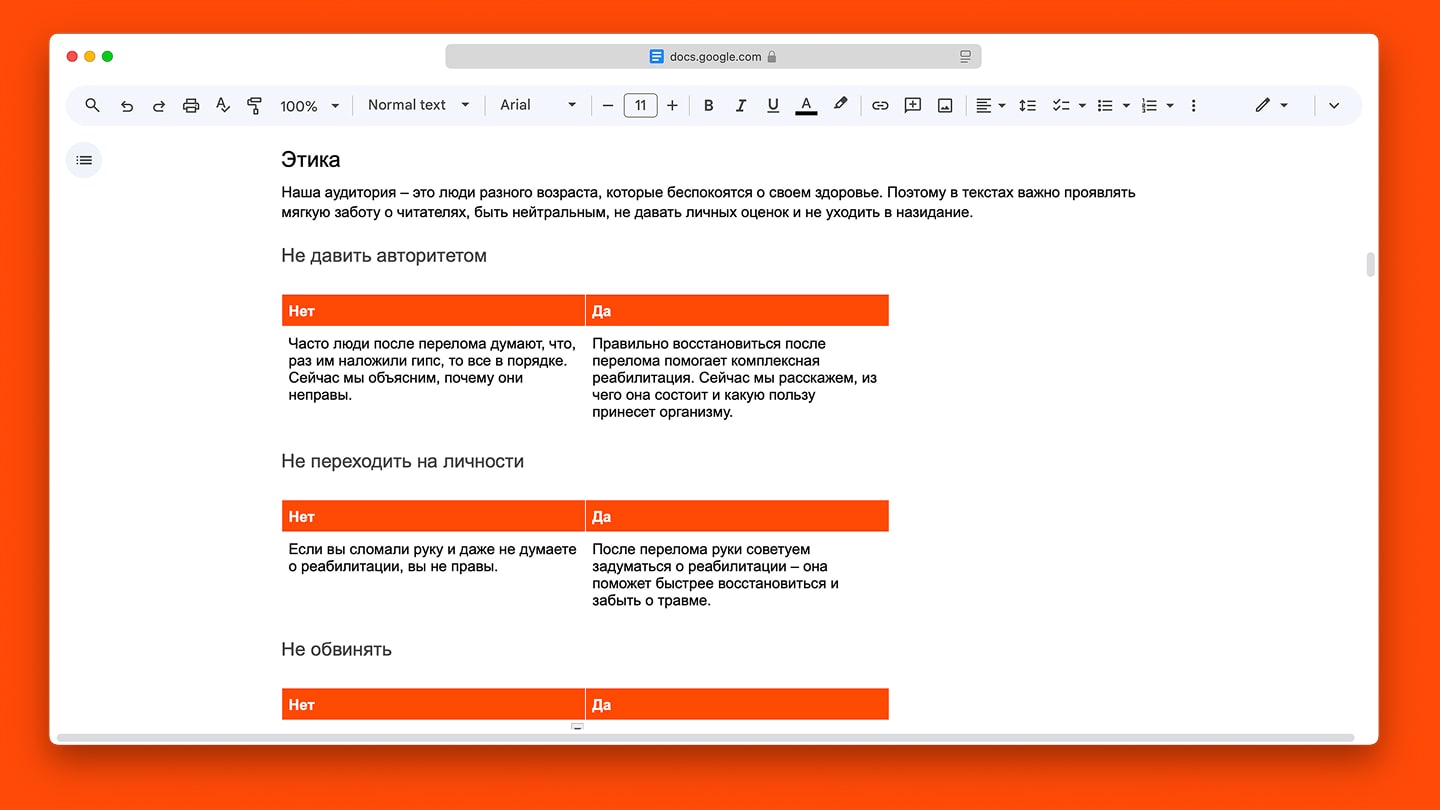Click the font size field showing 11

tap(640, 105)
